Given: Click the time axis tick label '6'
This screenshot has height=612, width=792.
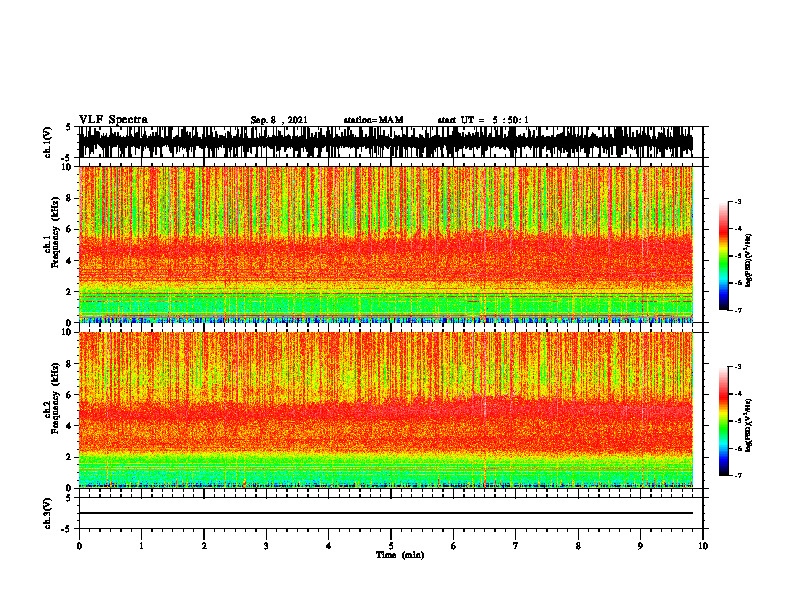Looking at the screenshot, I should pos(454,546).
